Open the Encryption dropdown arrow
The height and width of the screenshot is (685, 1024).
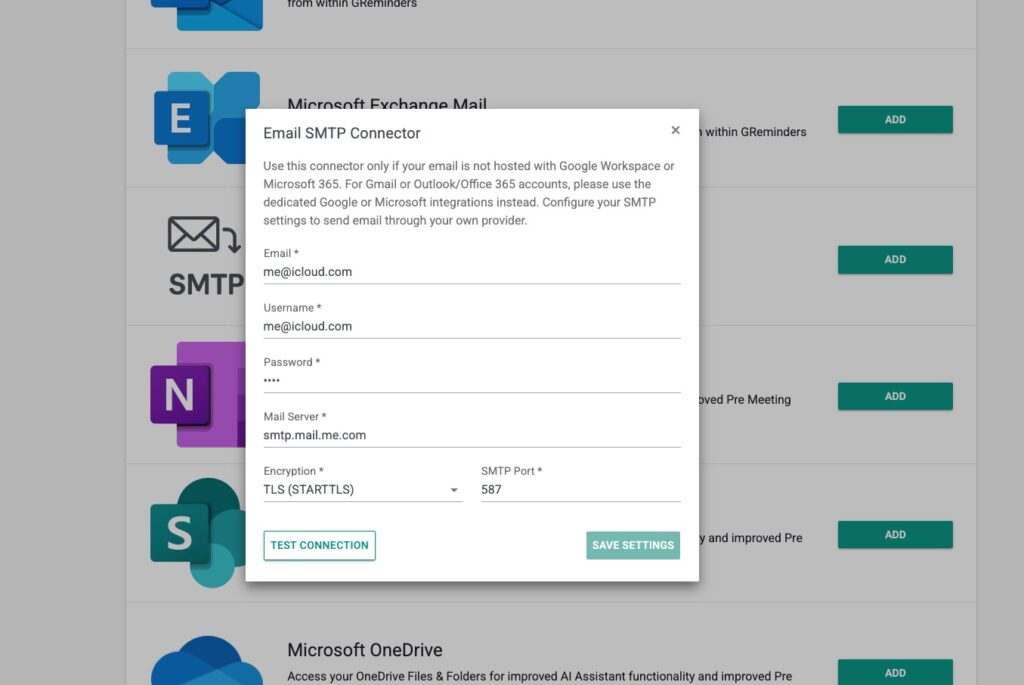pos(454,491)
